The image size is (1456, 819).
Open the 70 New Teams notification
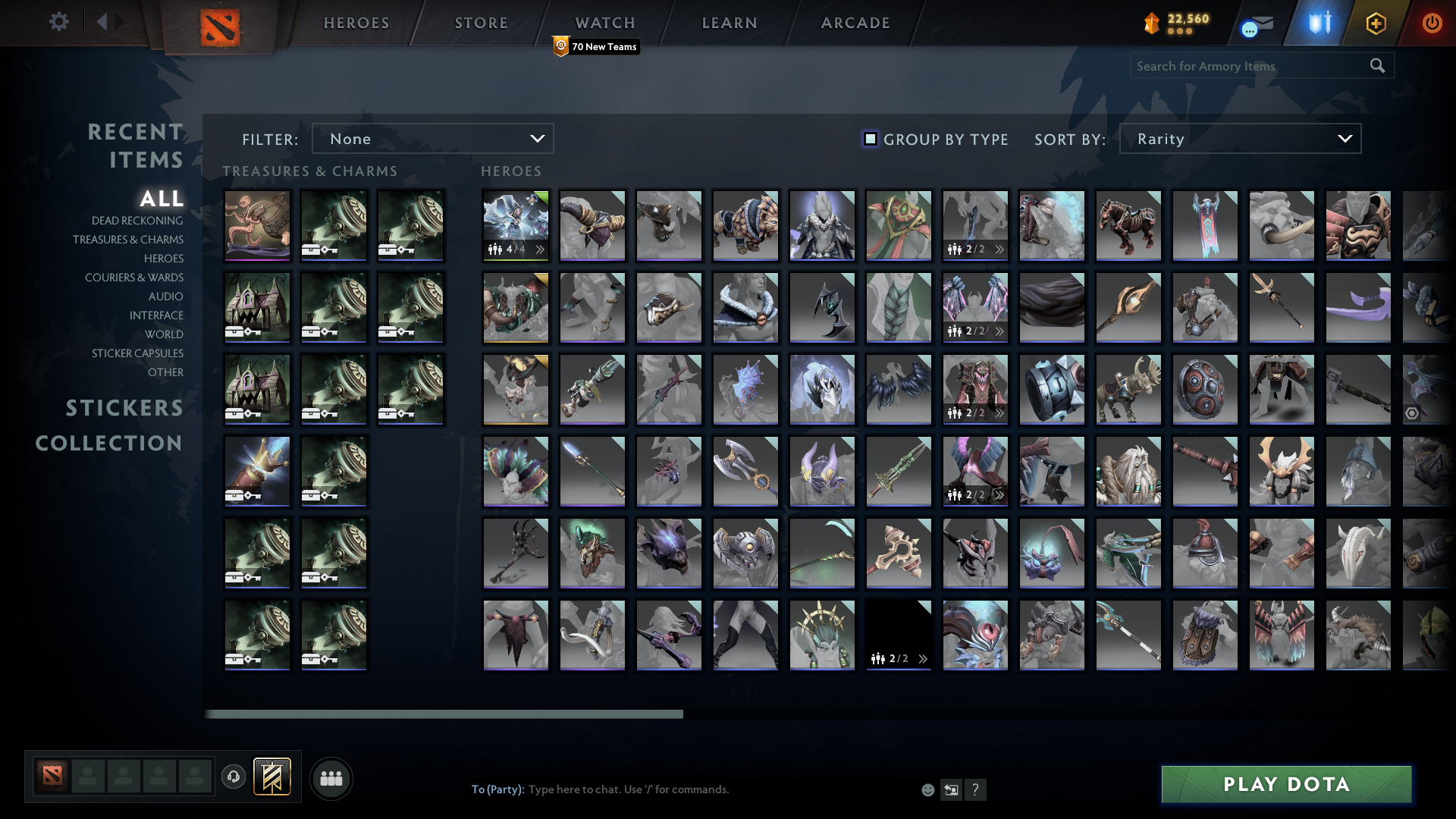pos(598,46)
